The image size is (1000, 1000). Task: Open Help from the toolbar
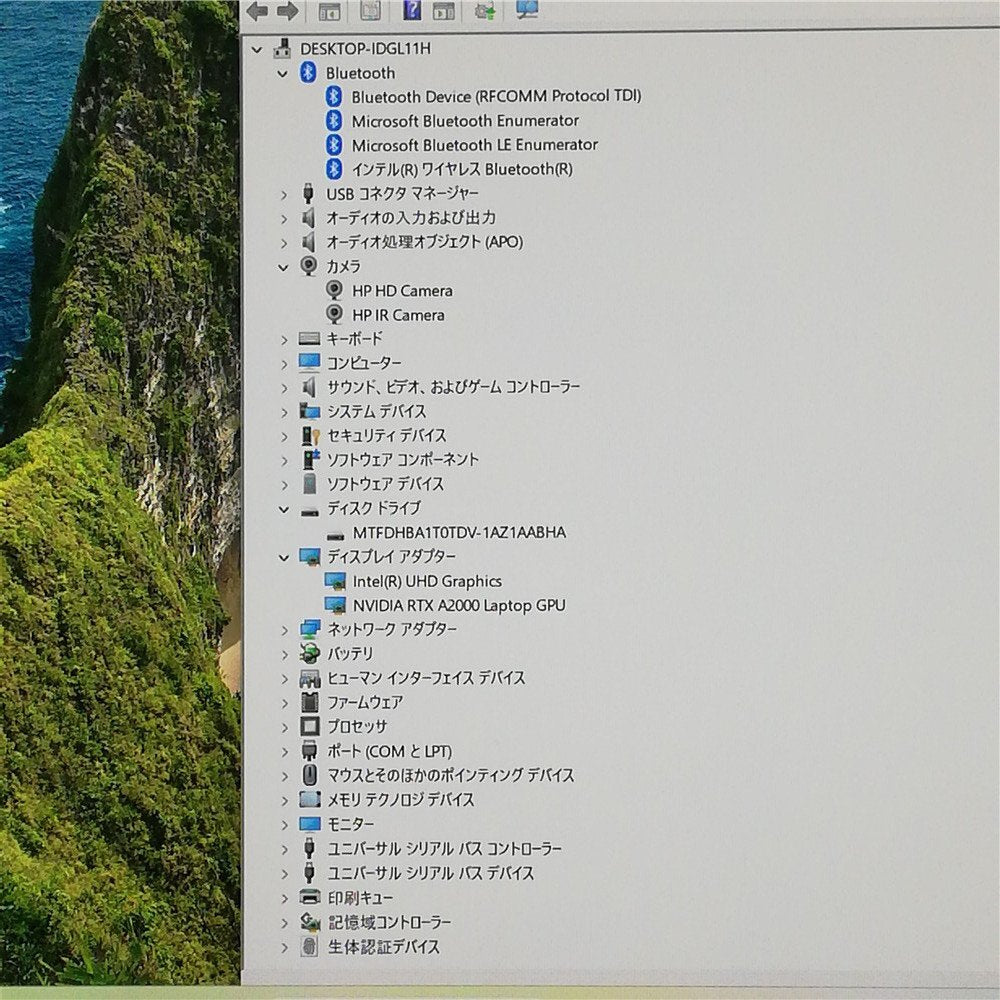coord(411,13)
